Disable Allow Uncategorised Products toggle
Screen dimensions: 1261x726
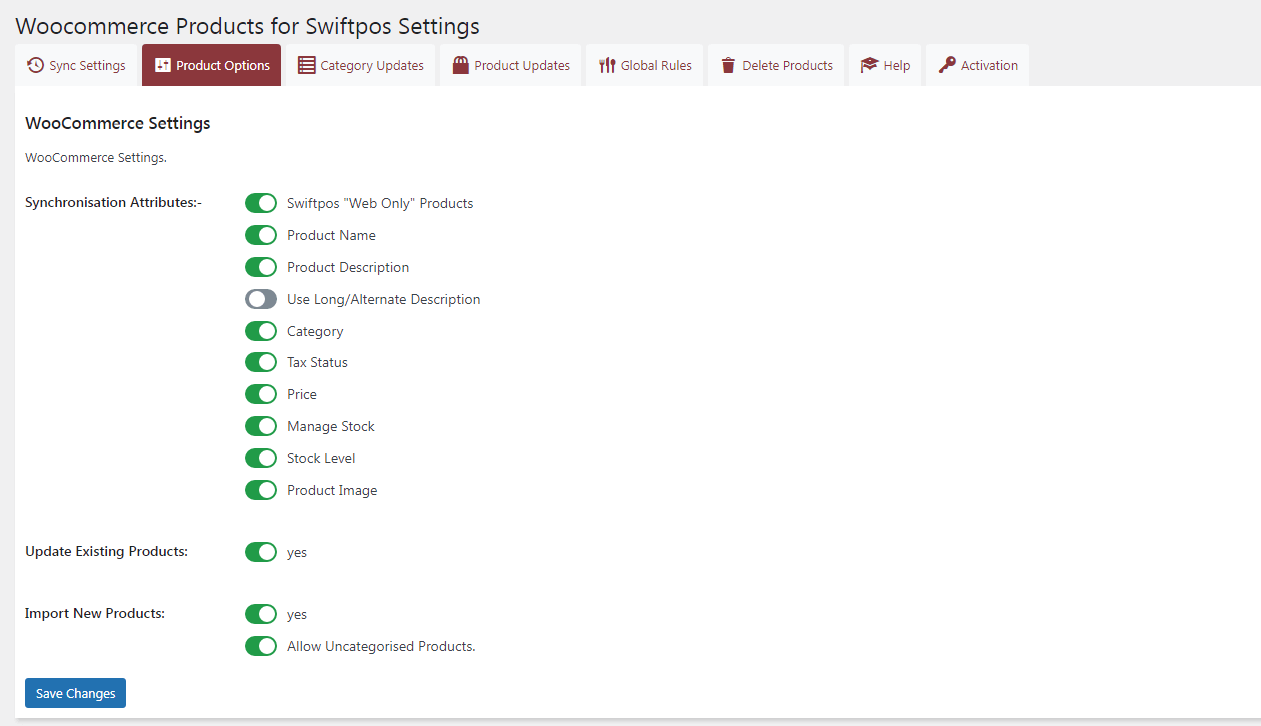point(261,646)
